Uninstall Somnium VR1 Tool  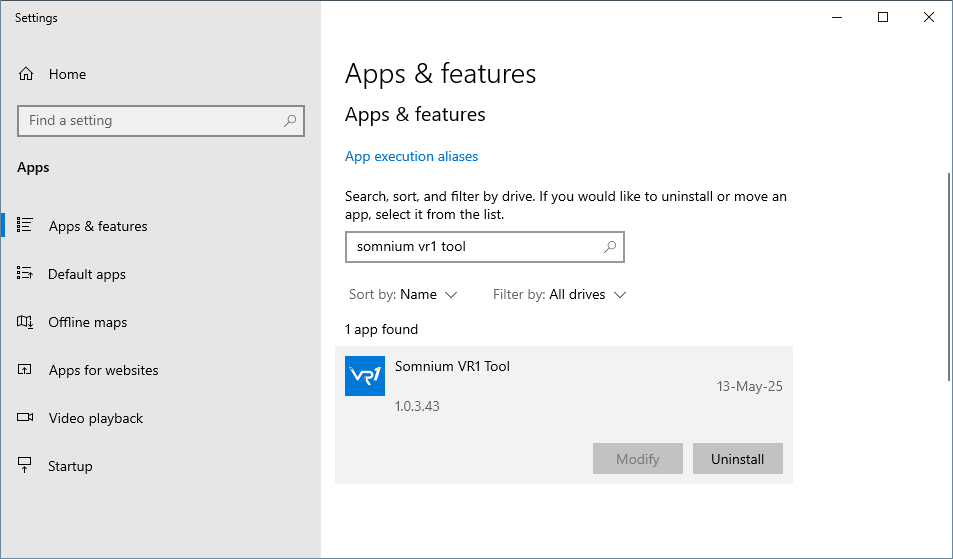[737, 459]
